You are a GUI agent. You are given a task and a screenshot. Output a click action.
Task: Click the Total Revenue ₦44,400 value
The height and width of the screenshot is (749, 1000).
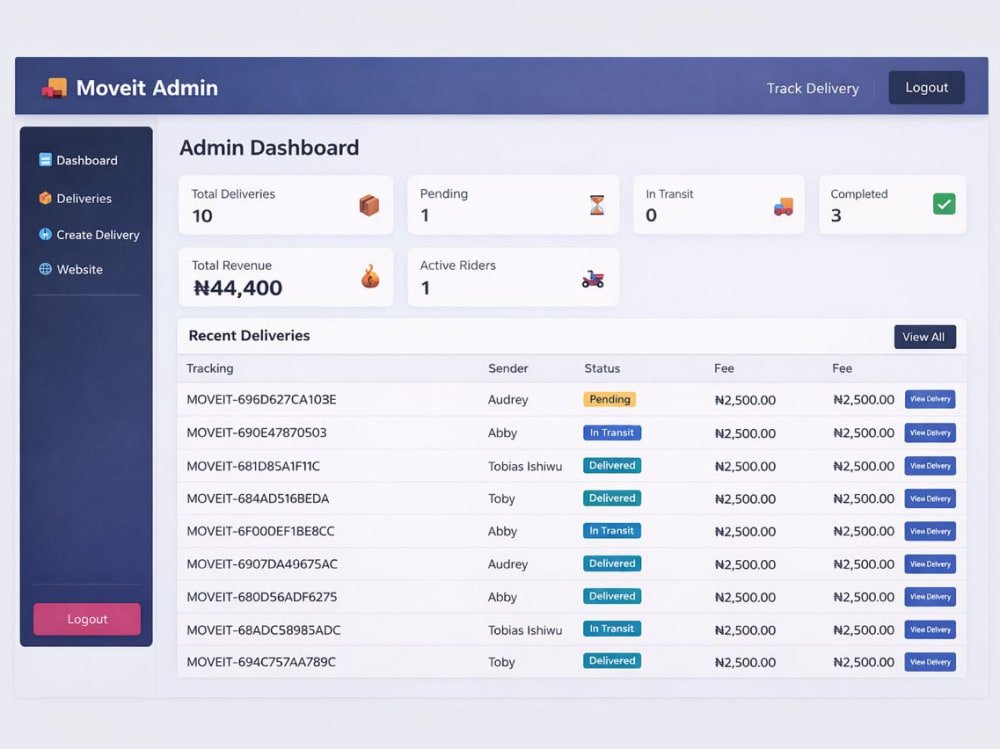(x=238, y=288)
